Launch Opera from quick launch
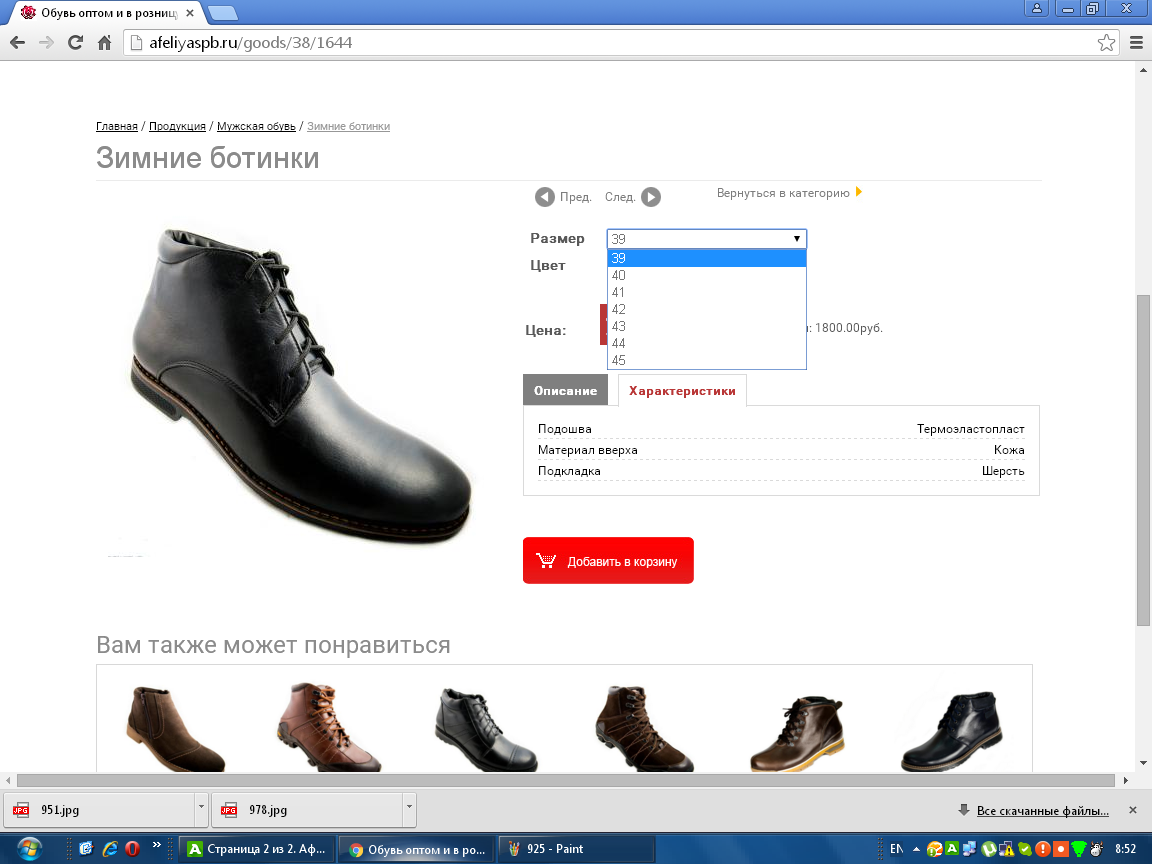1152x864 pixels. pyautogui.click(x=132, y=849)
